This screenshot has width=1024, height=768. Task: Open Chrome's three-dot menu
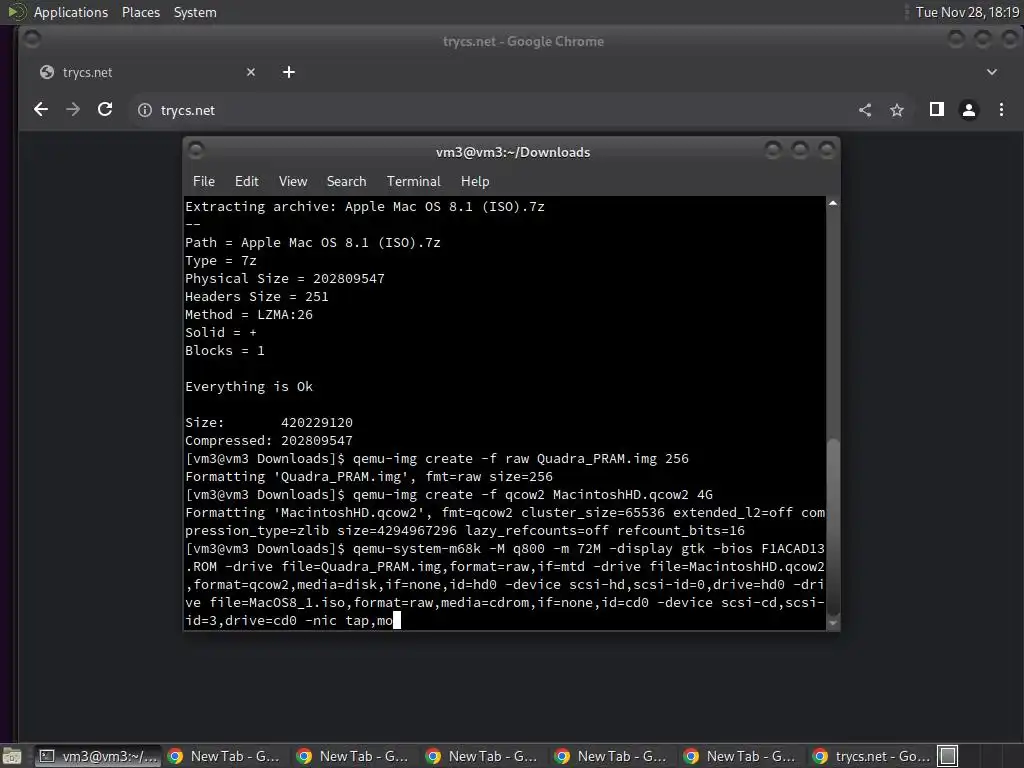1001,110
